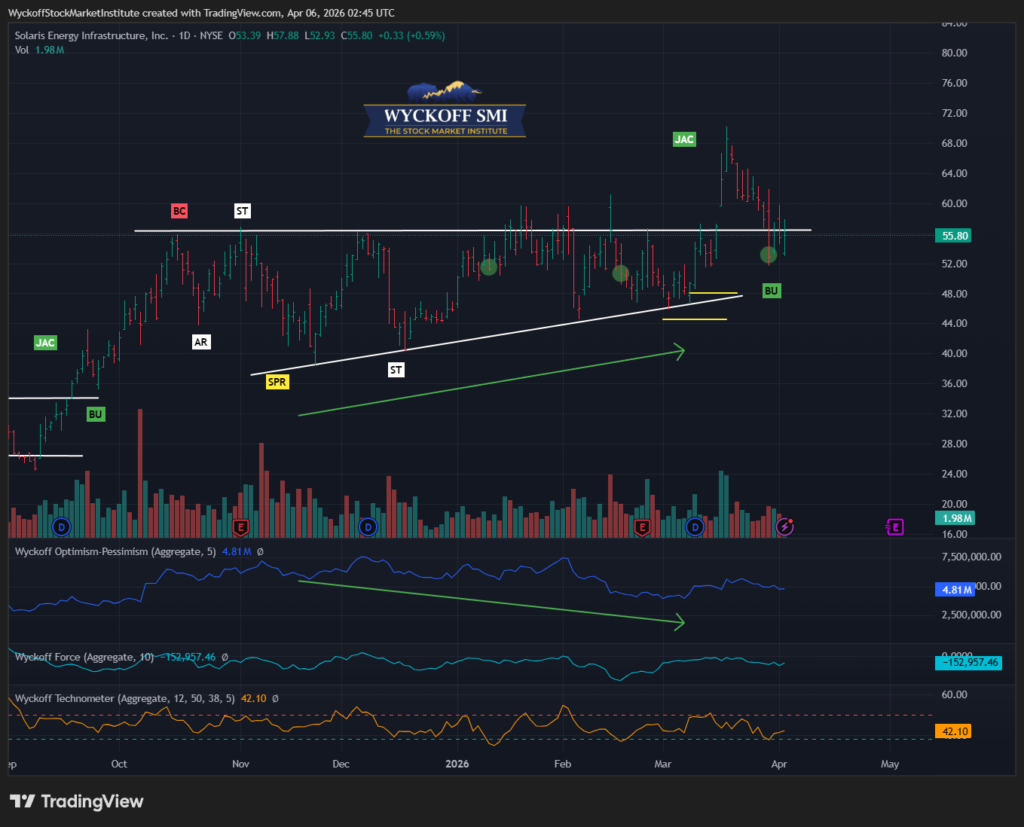Click the white AR annotation label

(200, 341)
